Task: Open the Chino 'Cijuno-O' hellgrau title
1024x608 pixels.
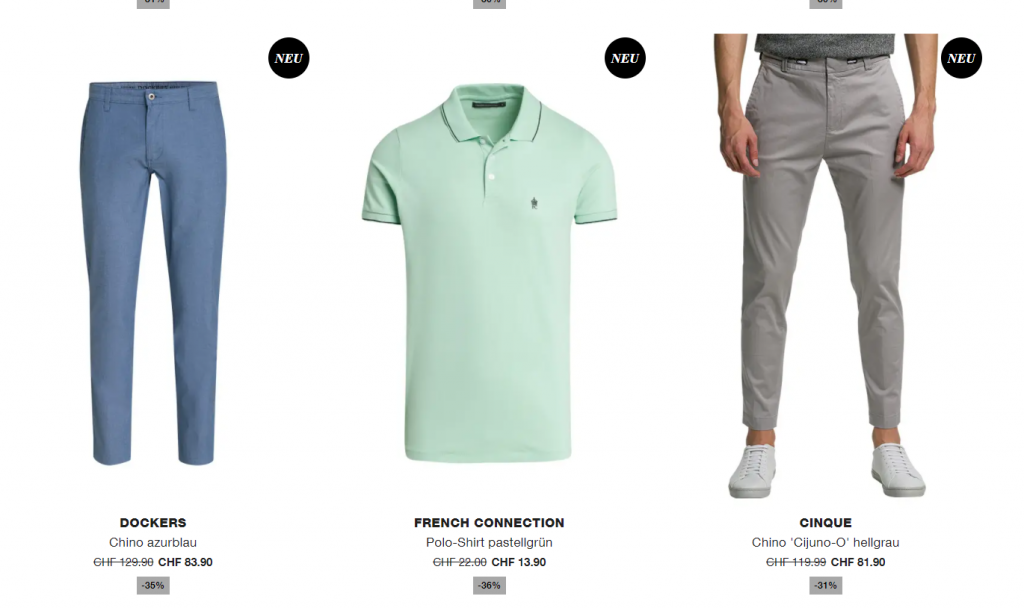Action: pos(825,542)
